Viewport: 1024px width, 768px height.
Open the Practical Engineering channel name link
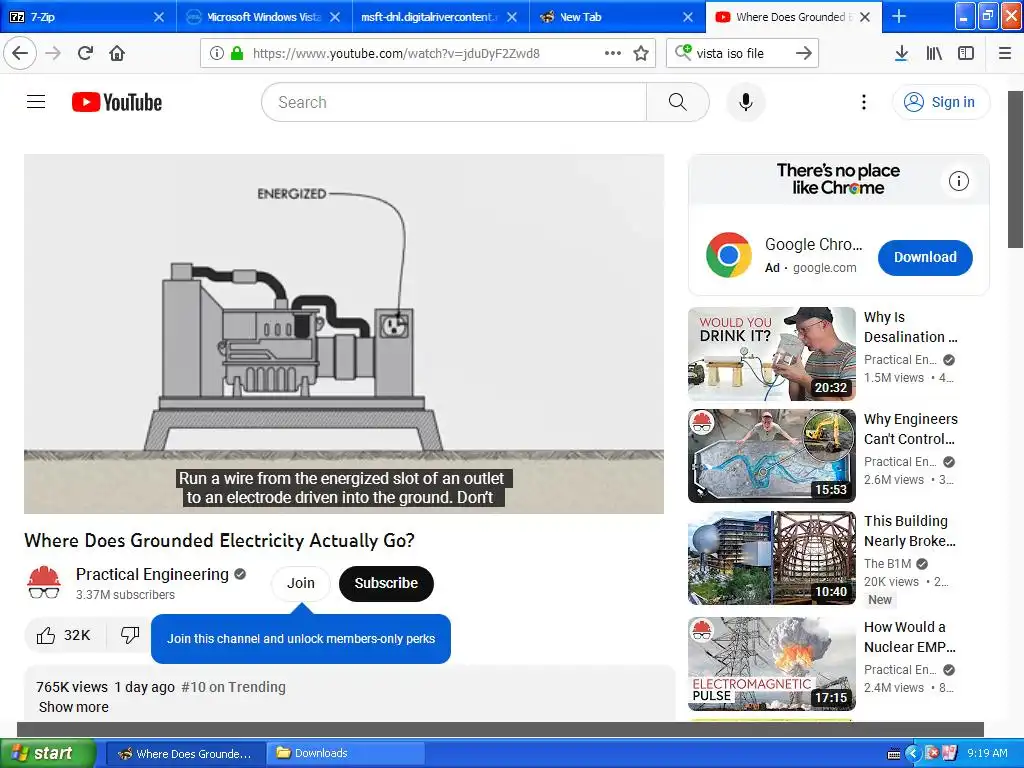[x=152, y=574]
